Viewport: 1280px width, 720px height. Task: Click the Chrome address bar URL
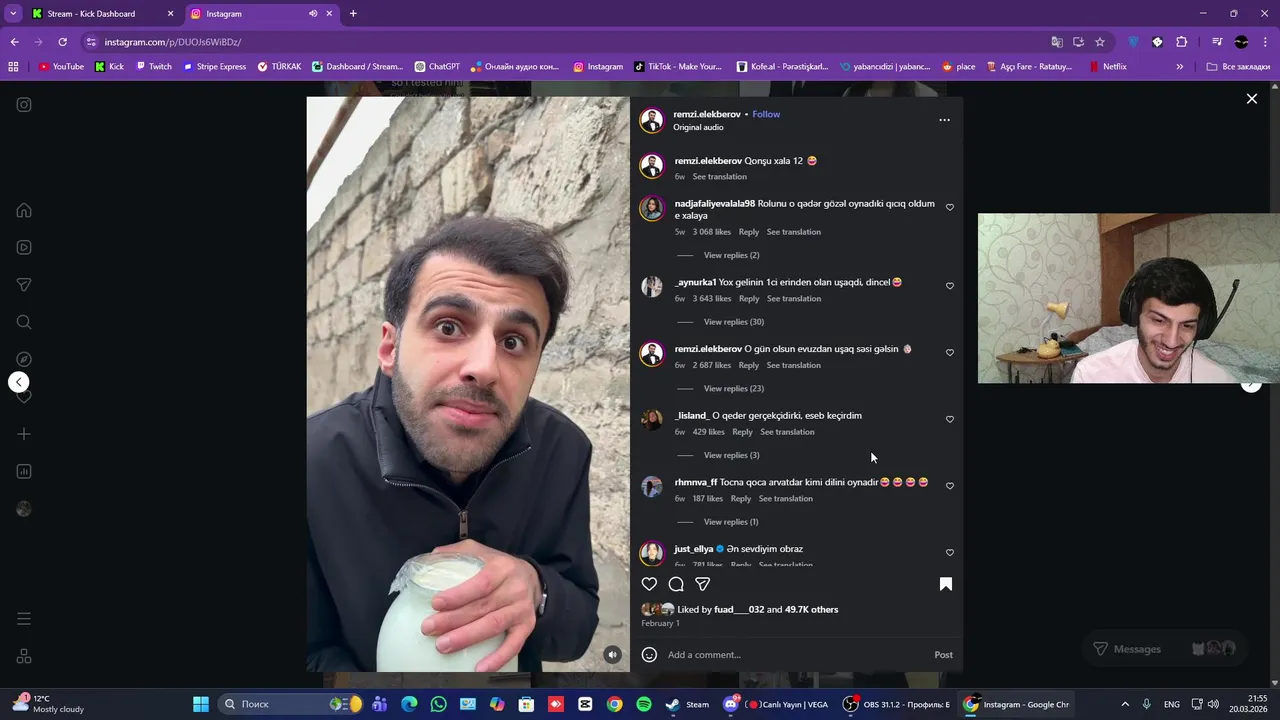tap(172, 42)
